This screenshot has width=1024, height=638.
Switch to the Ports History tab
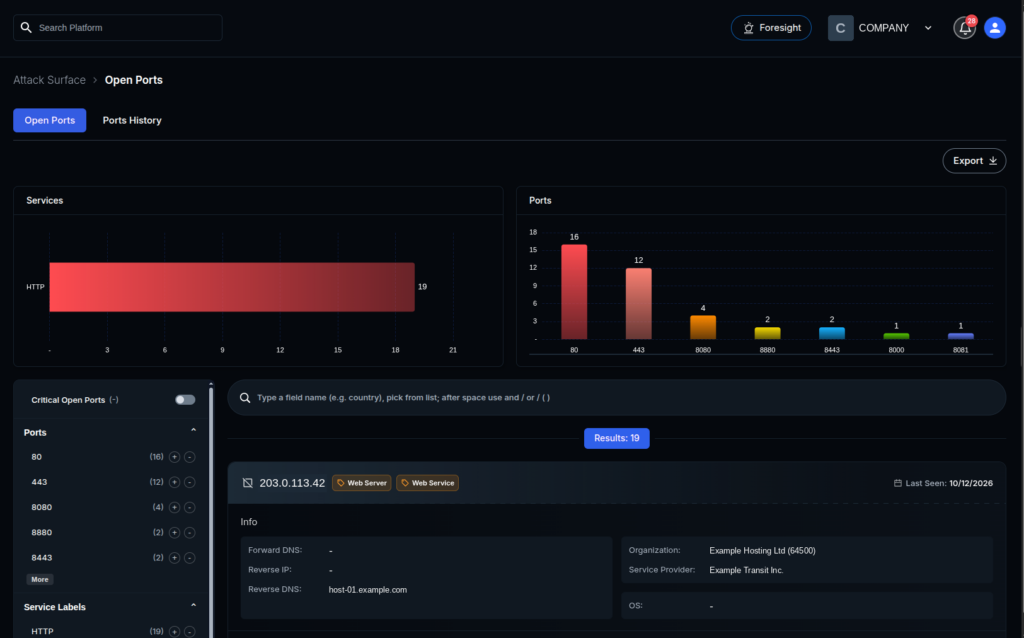132,120
